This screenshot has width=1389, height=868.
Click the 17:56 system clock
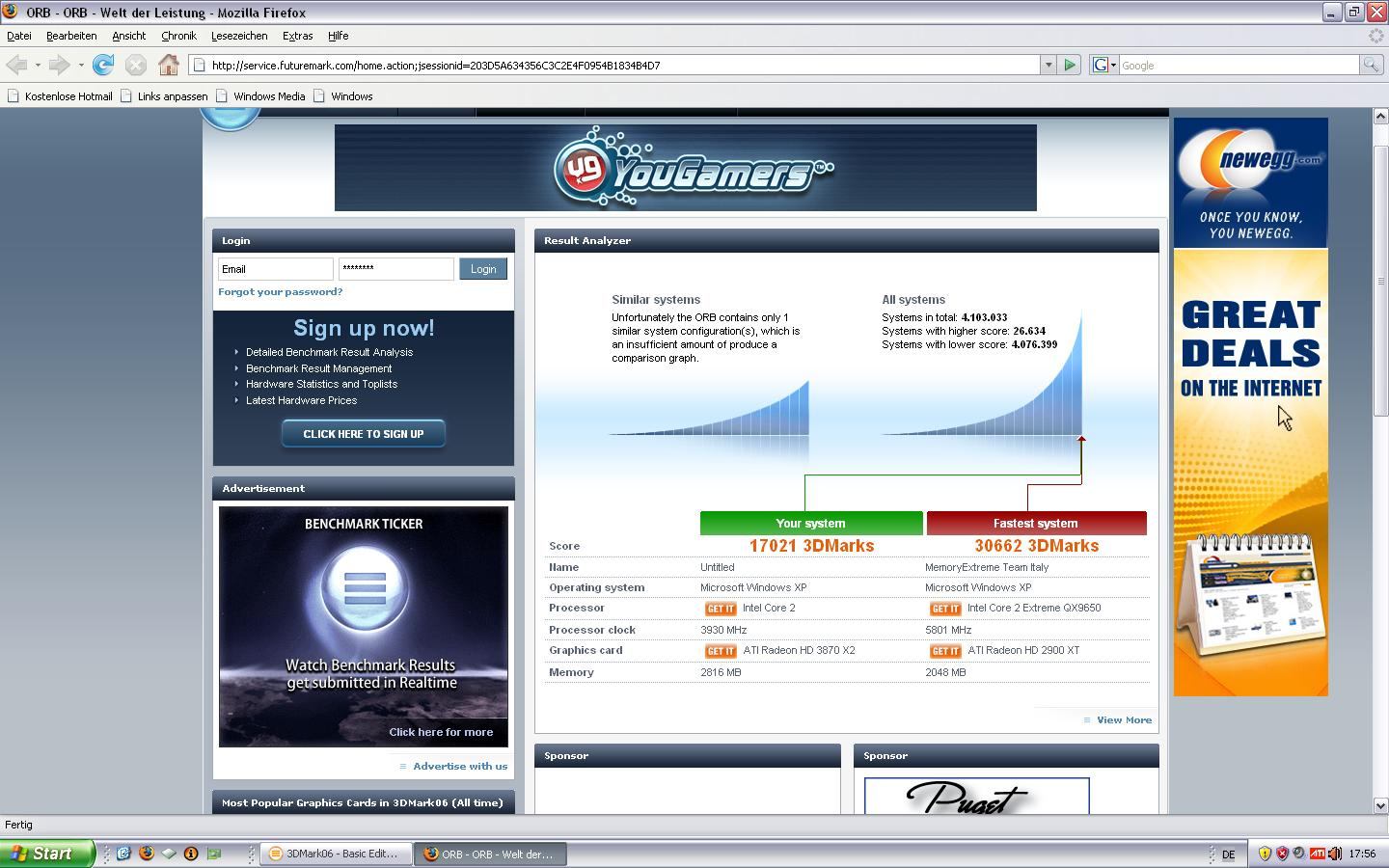tap(1362, 854)
